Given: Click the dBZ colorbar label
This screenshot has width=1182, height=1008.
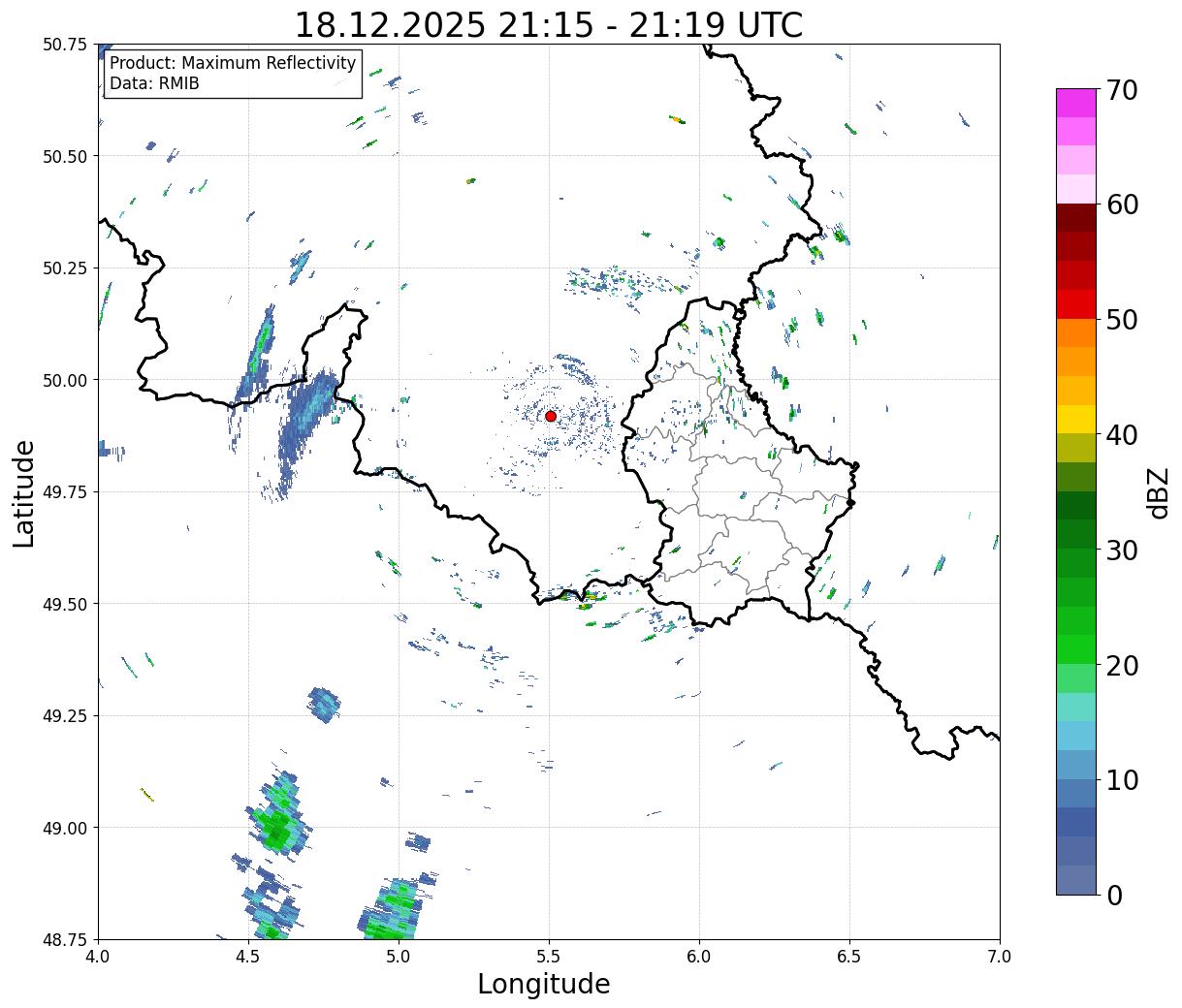Looking at the screenshot, I should point(1158,491).
